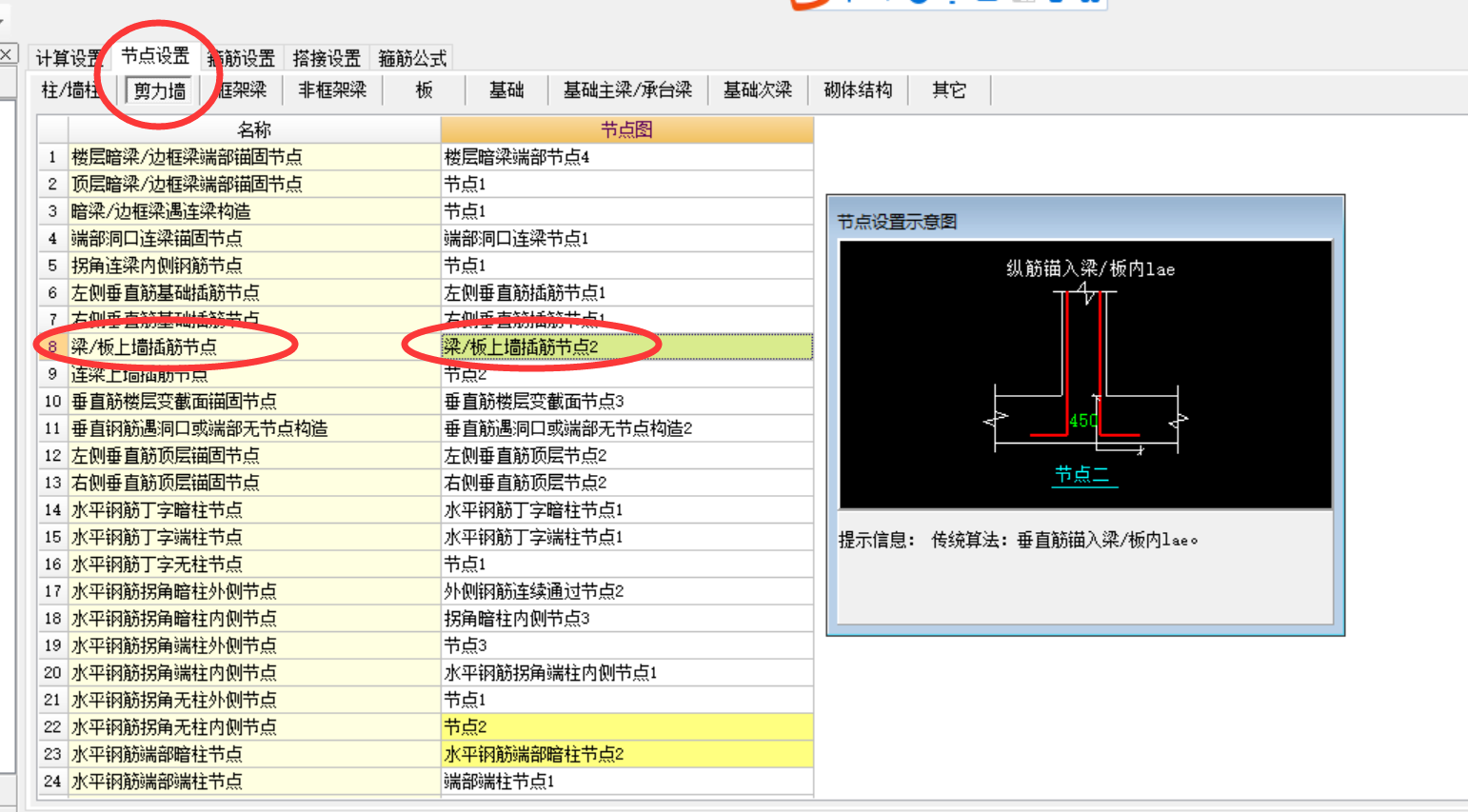This screenshot has height=812, width=1468.
Task: Select row 左侧垂直筋顶层锚固节点
Action: tap(254, 455)
